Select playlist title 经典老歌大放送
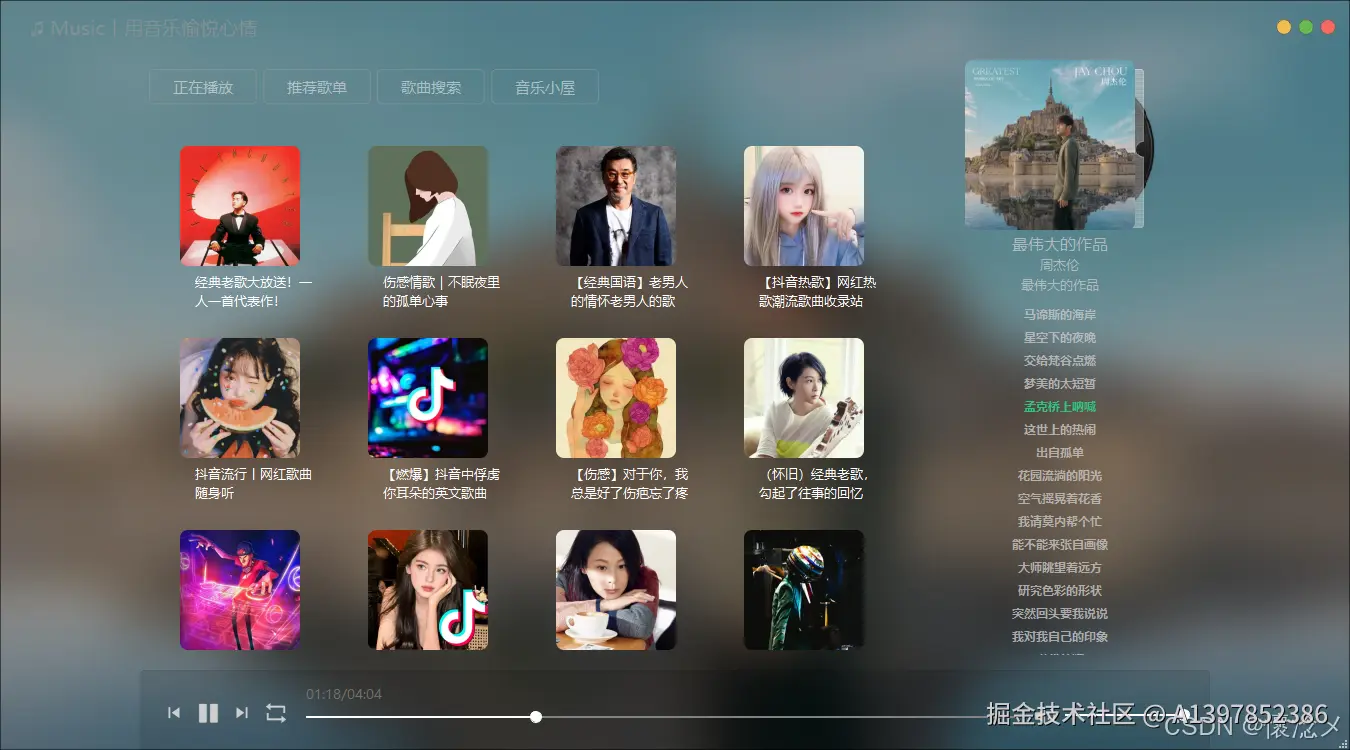Image resolution: width=1350 pixels, height=750 pixels. (254, 291)
